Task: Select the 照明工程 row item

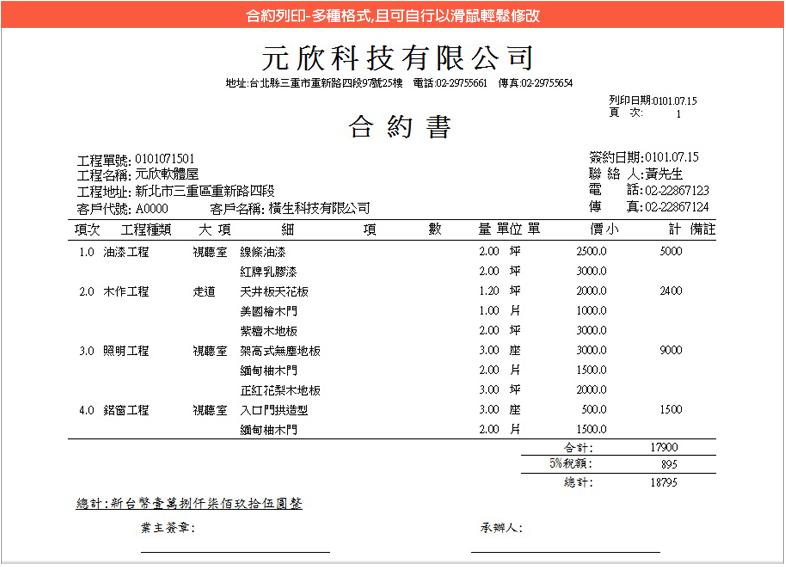Action: click(126, 351)
